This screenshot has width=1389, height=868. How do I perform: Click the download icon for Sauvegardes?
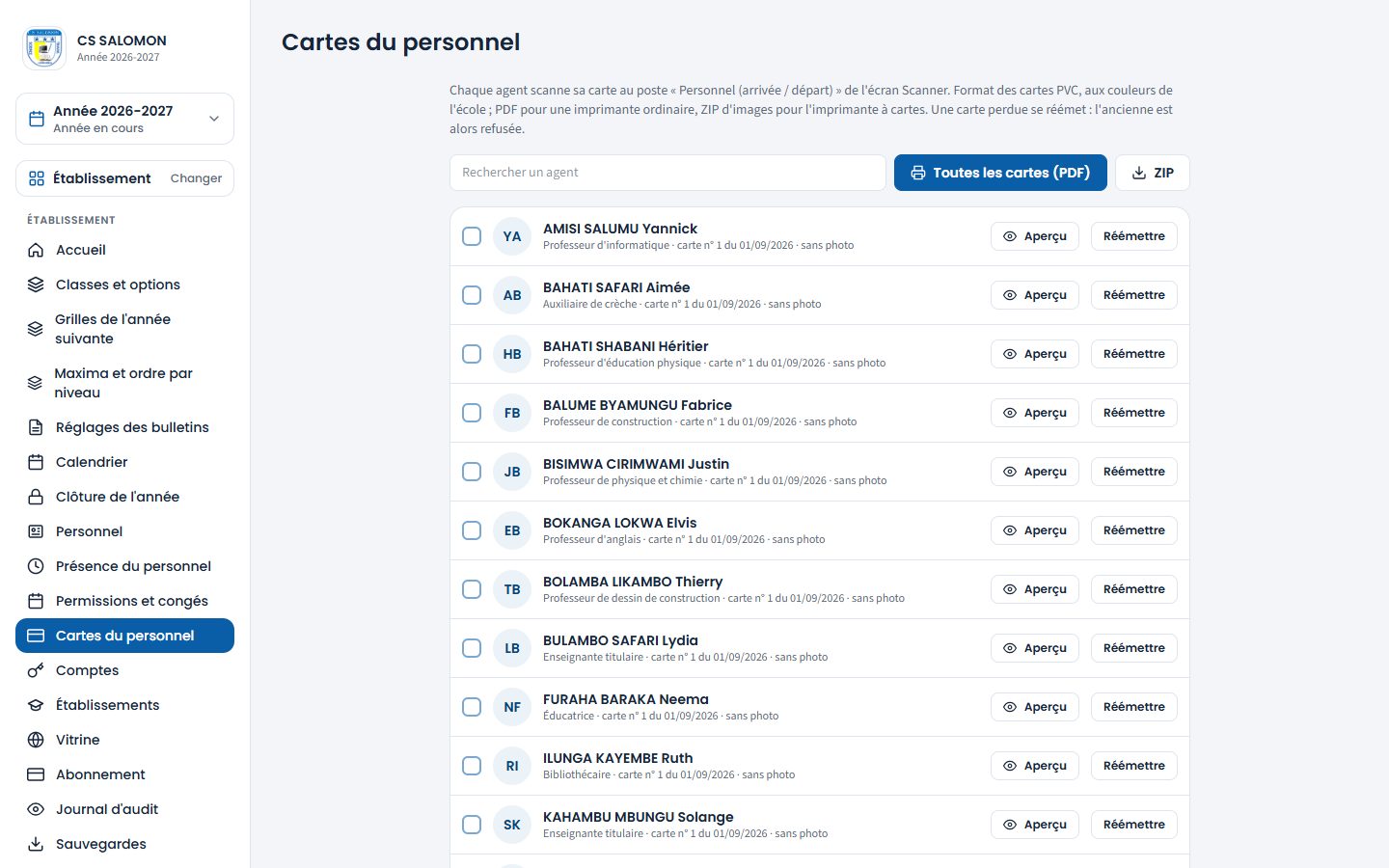coord(36,844)
